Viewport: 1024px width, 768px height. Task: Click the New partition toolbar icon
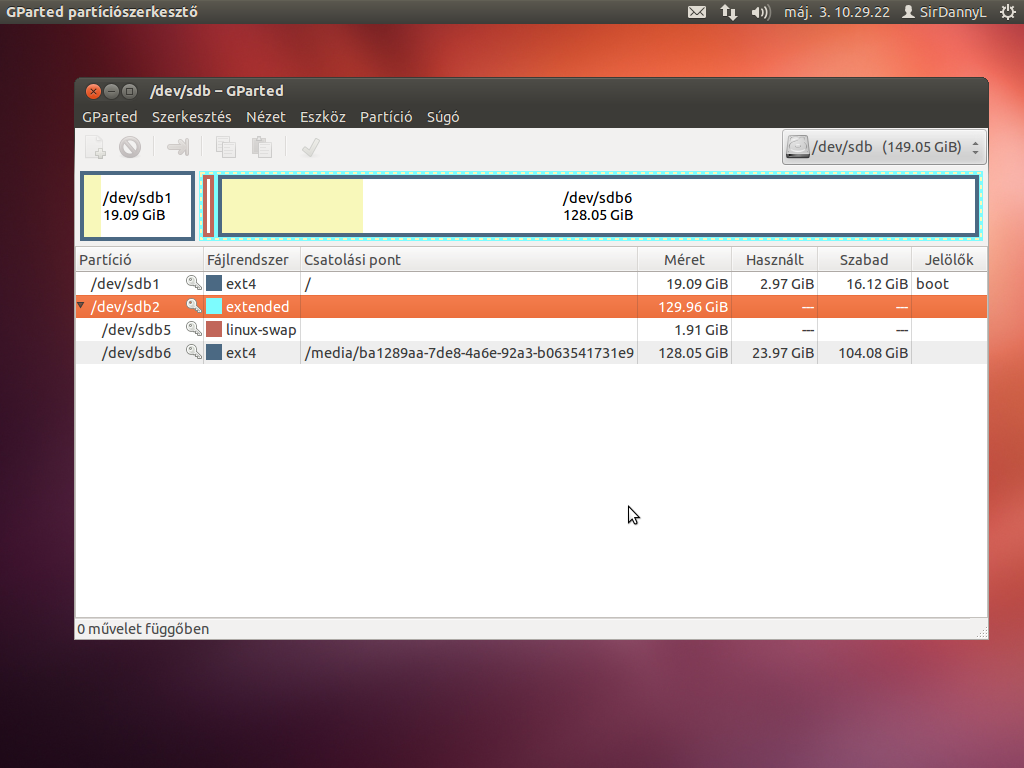pyautogui.click(x=95, y=147)
